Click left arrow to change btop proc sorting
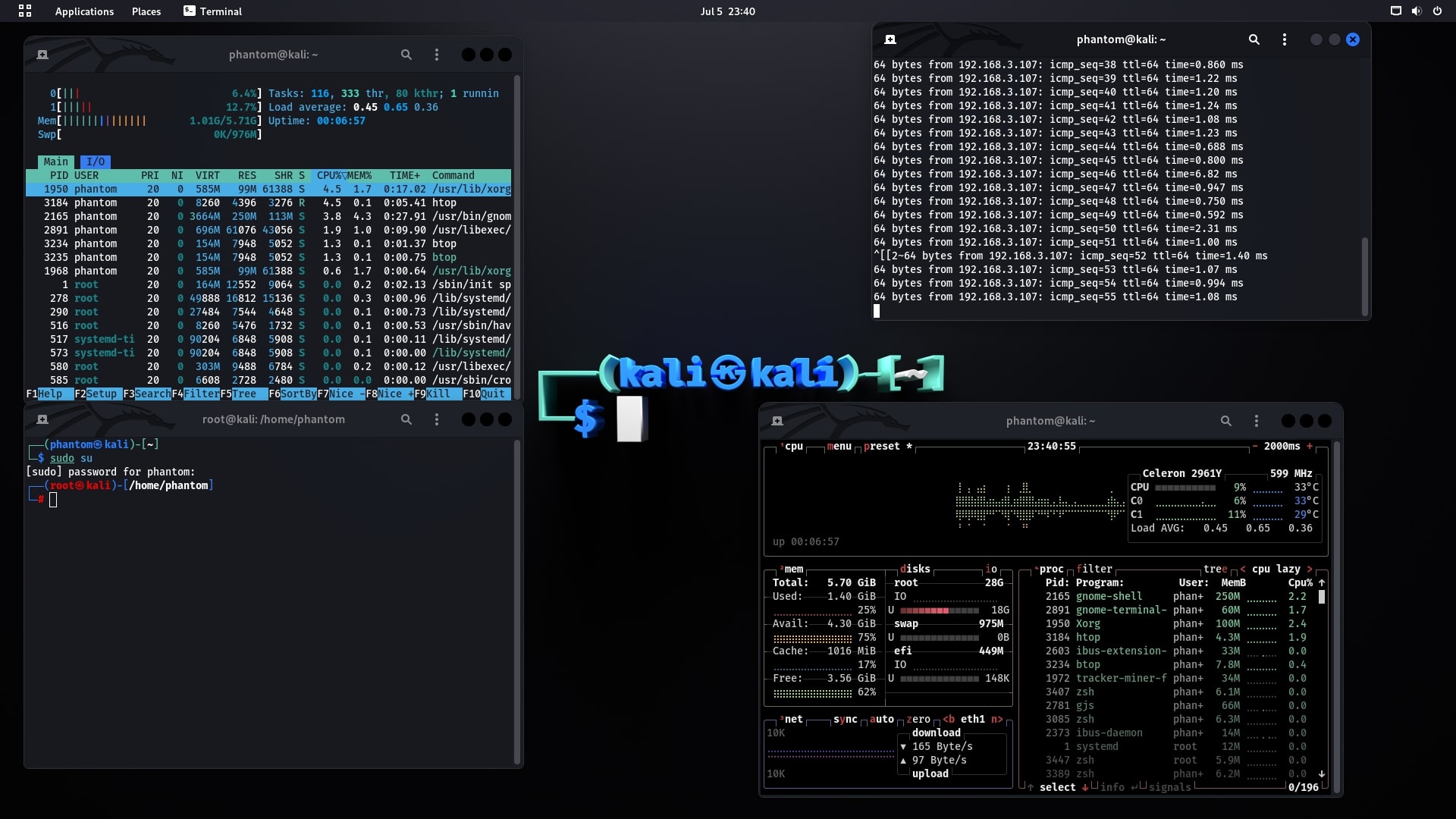Screen dimensions: 1456x819 click(1243, 569)
